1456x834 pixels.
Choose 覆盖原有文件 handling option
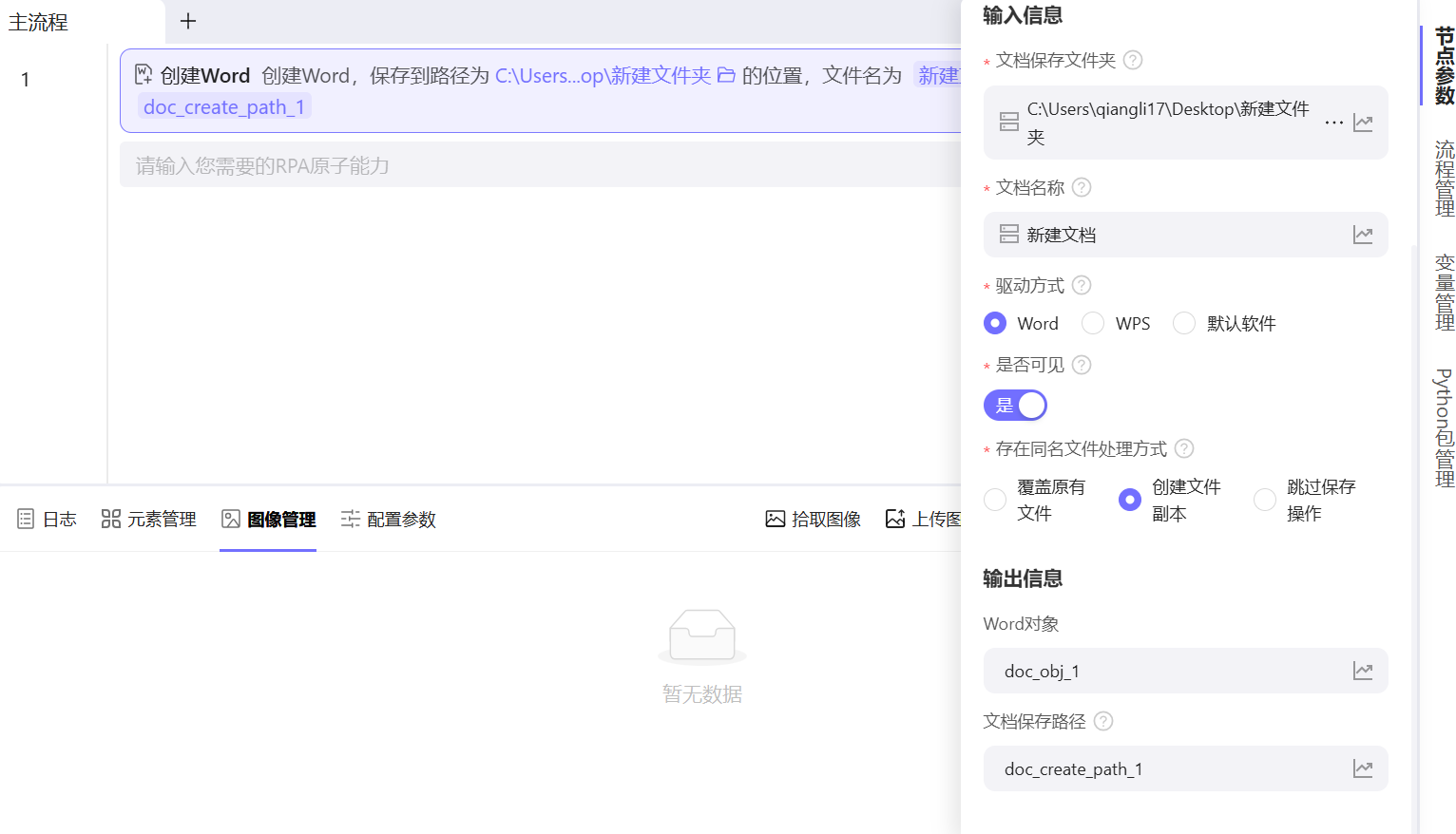coord(995,499)
